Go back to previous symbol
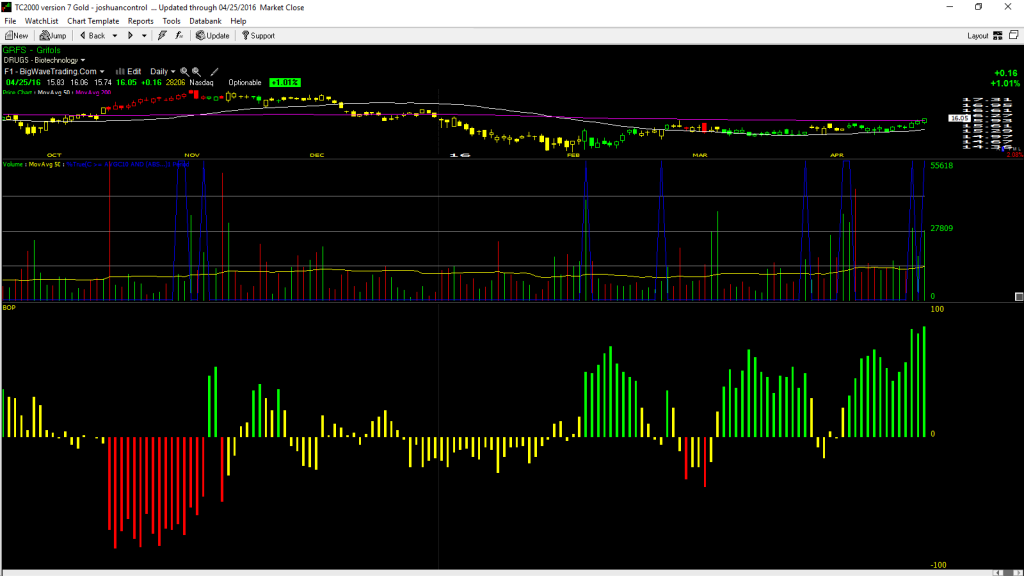This screenshot has width=1024, height=576. coord(93,36)
